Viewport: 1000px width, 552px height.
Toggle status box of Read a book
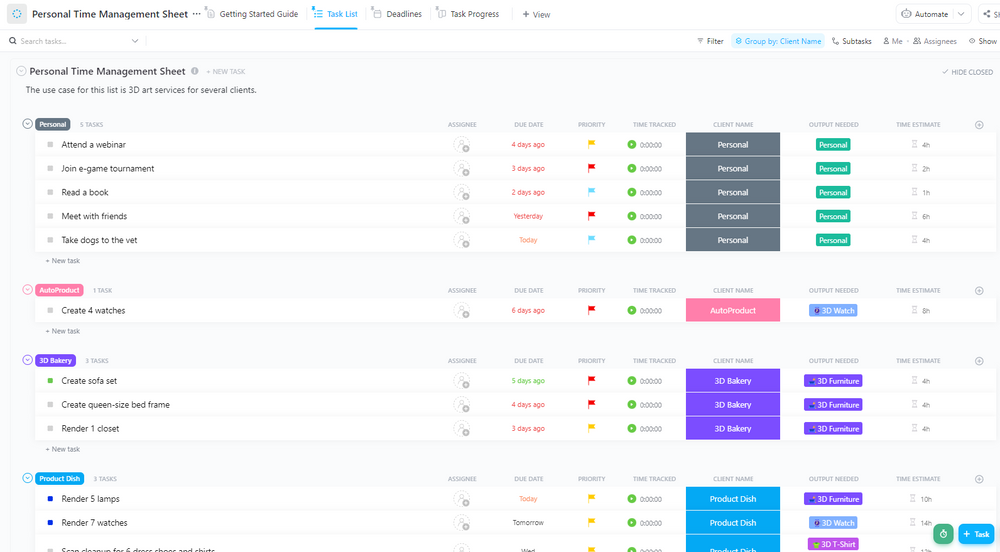point(50,193)
